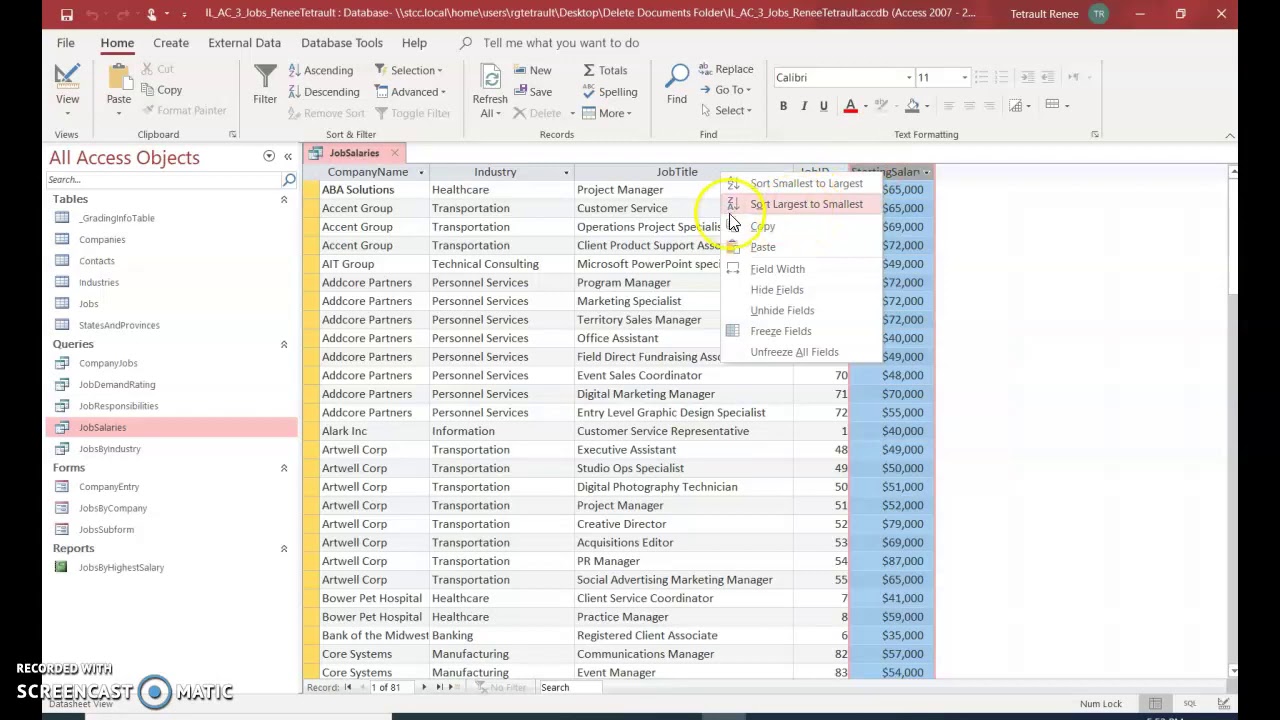
Task: Open the File tab
Action: 65,43
